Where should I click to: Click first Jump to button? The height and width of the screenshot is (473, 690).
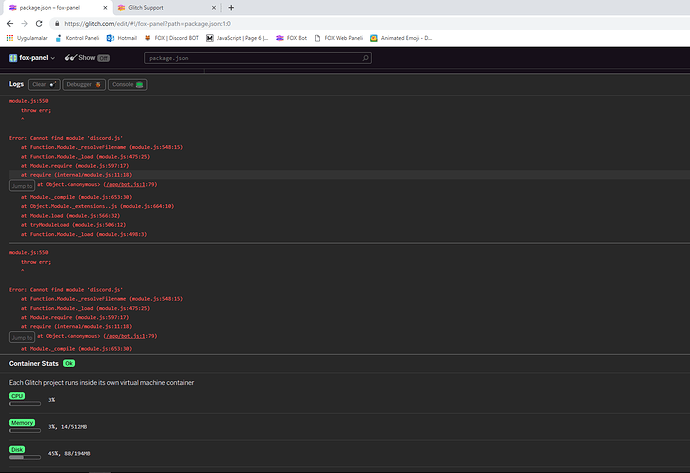point(22,186)
